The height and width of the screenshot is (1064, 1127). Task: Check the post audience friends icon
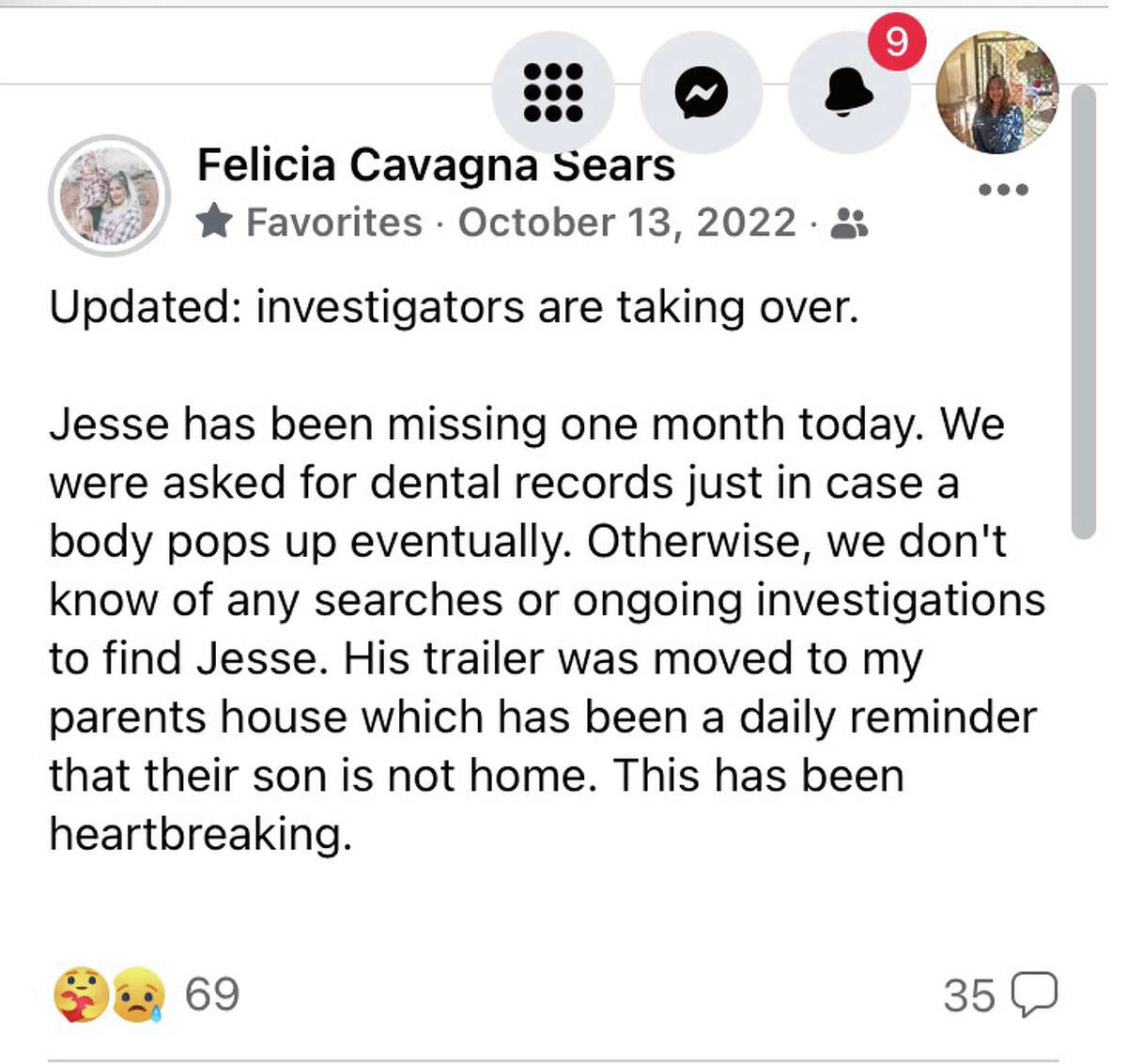click(850, 224)
